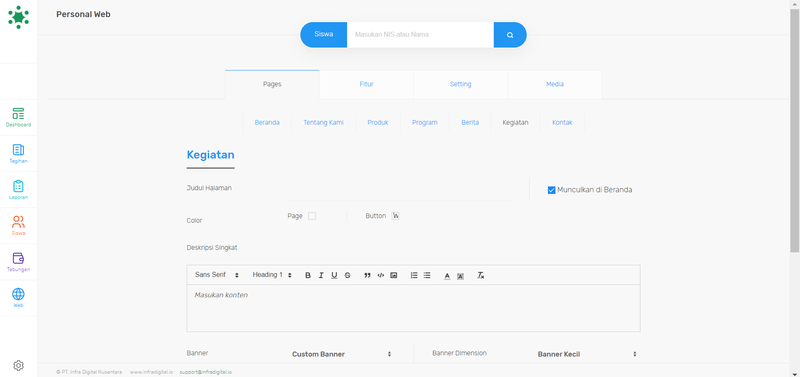
Task: Pick the Page color swatch
Action: [312, 216]
